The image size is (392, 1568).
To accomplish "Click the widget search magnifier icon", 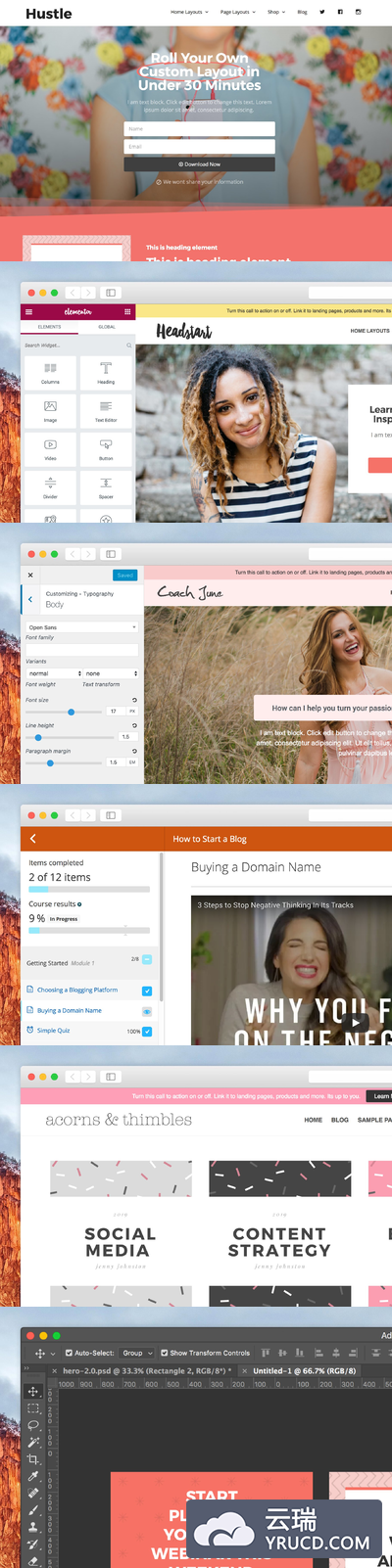I will (128, 346).
